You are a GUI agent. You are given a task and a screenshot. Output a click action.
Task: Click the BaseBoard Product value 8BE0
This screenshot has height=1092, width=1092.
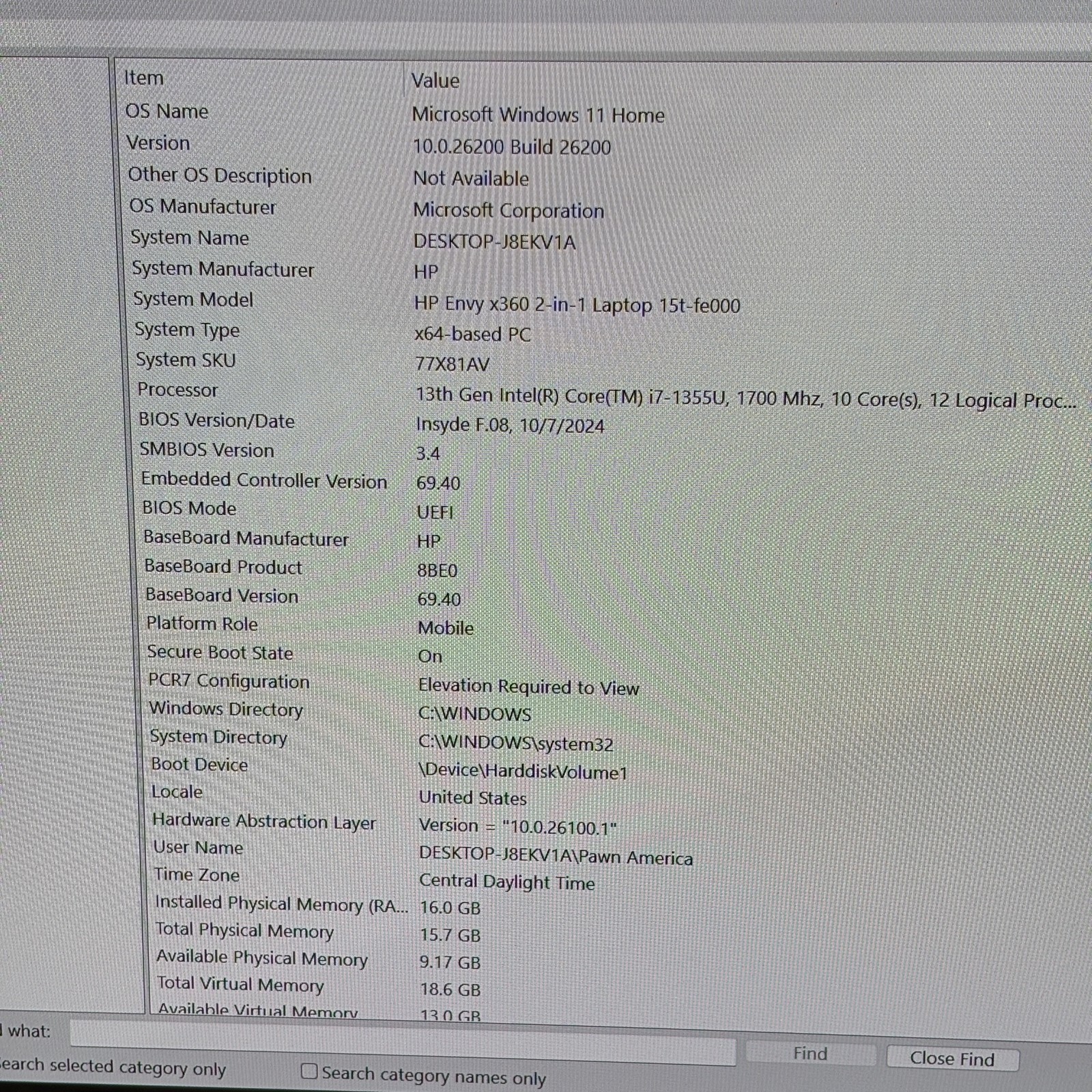tap(437, 570)
